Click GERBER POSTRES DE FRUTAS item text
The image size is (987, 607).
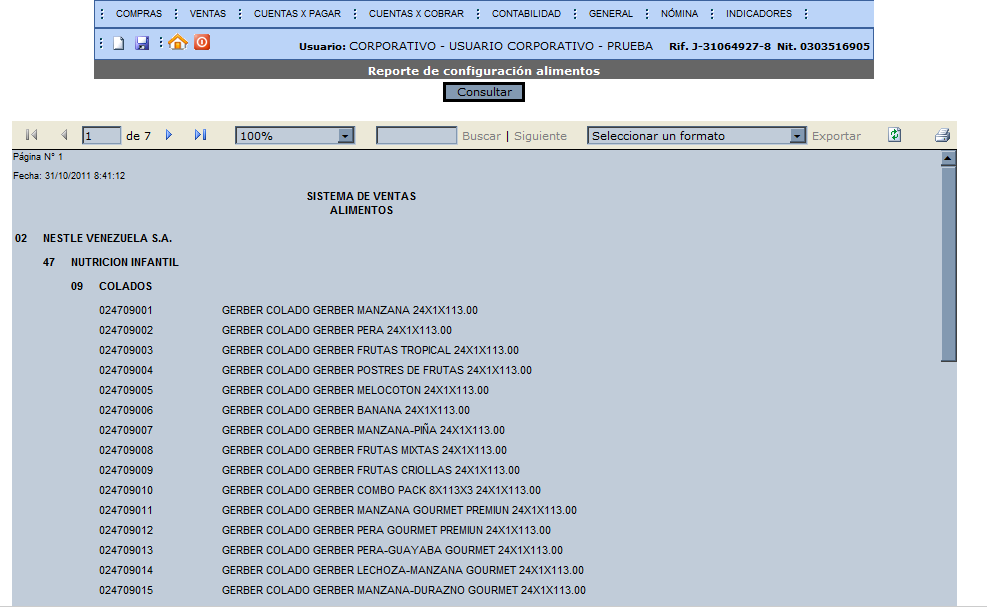(x=376, y=370)
